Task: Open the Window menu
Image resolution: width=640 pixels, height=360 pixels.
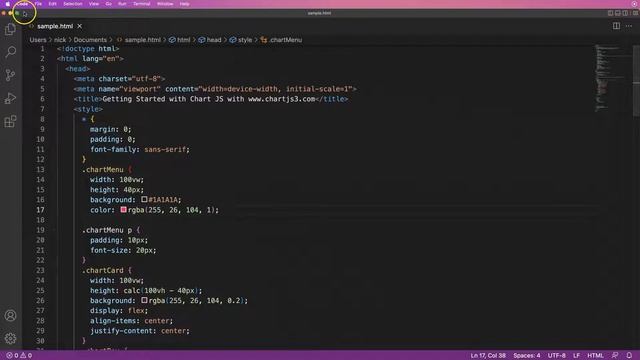Action: point(165,4)
